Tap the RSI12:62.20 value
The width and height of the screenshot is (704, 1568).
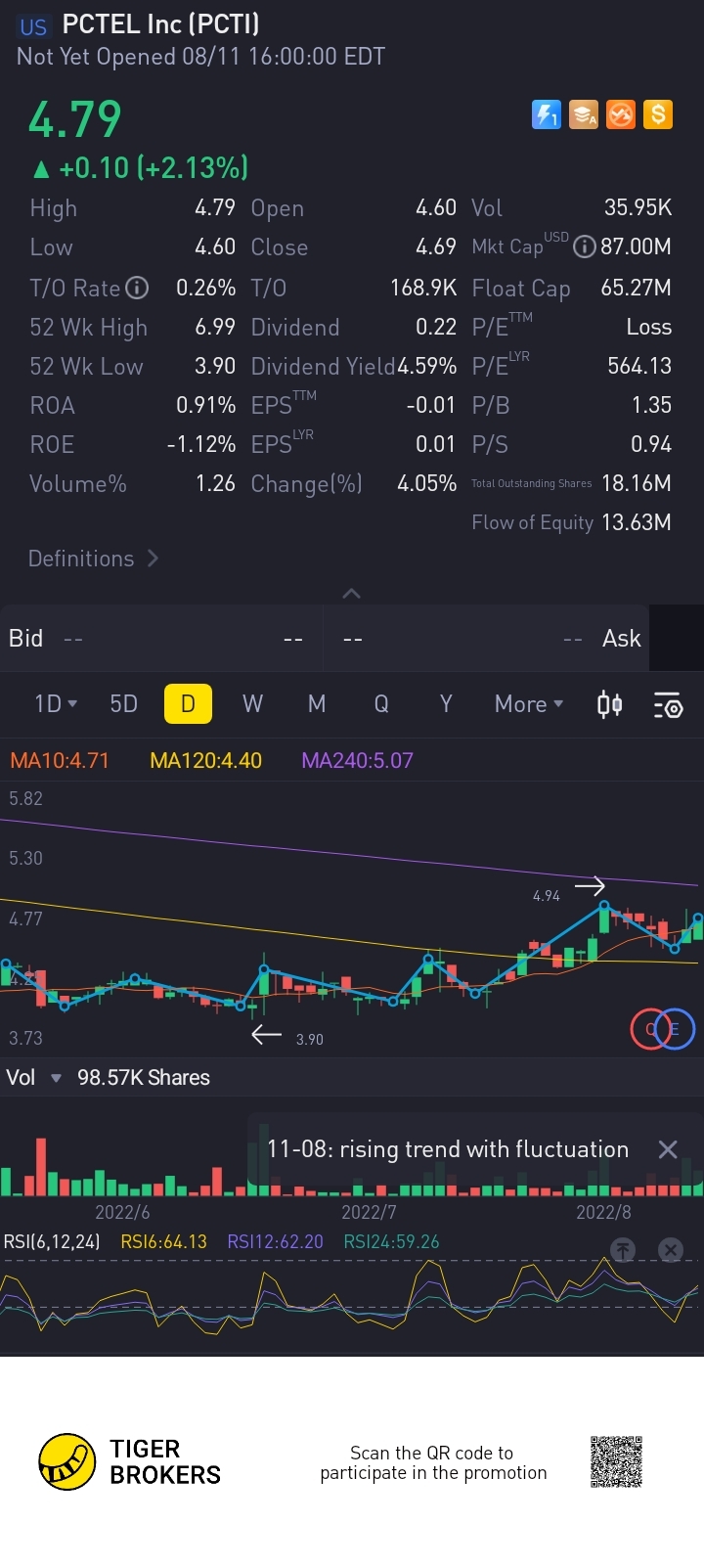(275, 1242)
